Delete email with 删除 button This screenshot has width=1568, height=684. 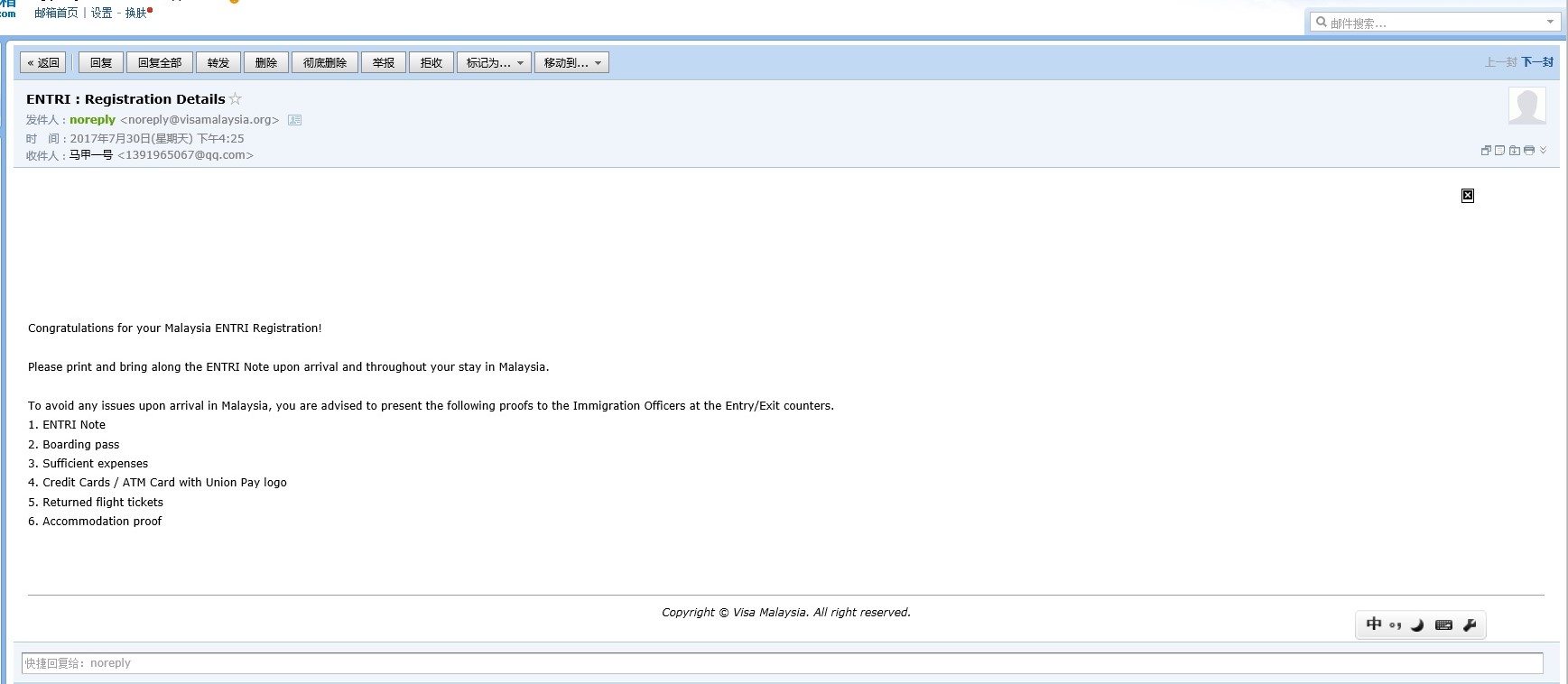266,62
